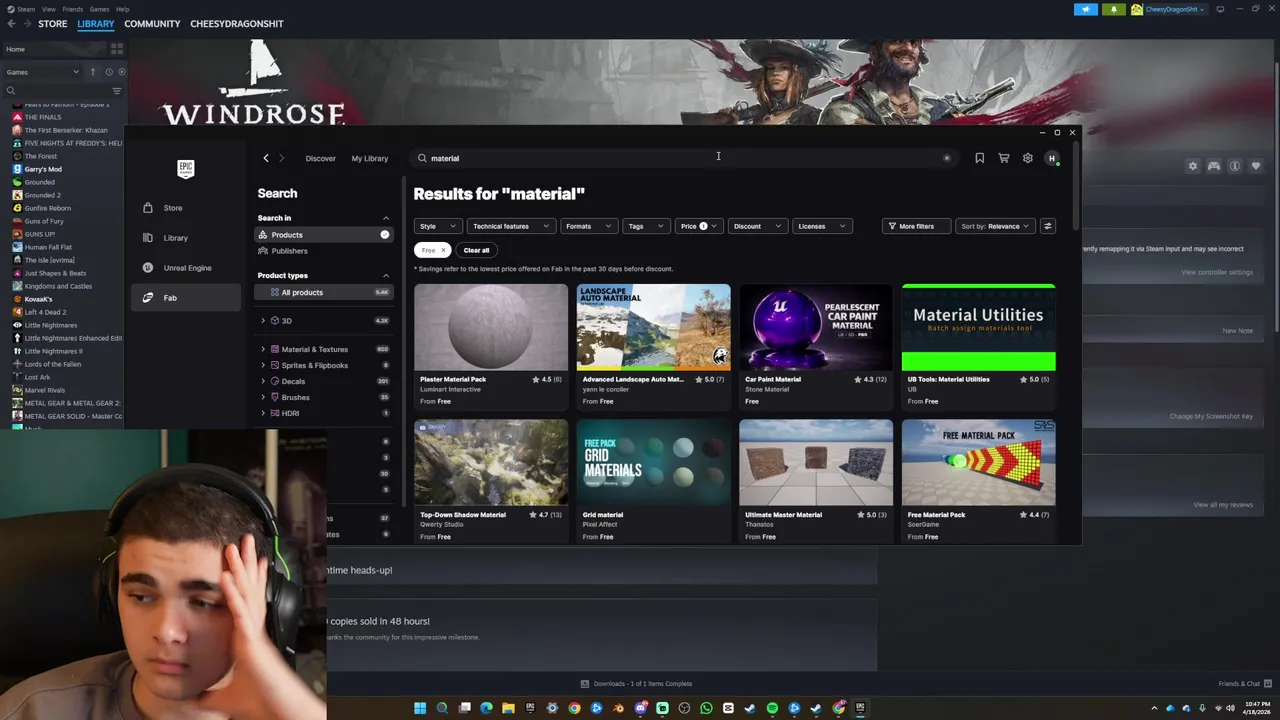
Task: Click Steam library sort ascending arrow icon
Action: click(x=93, y=72)
